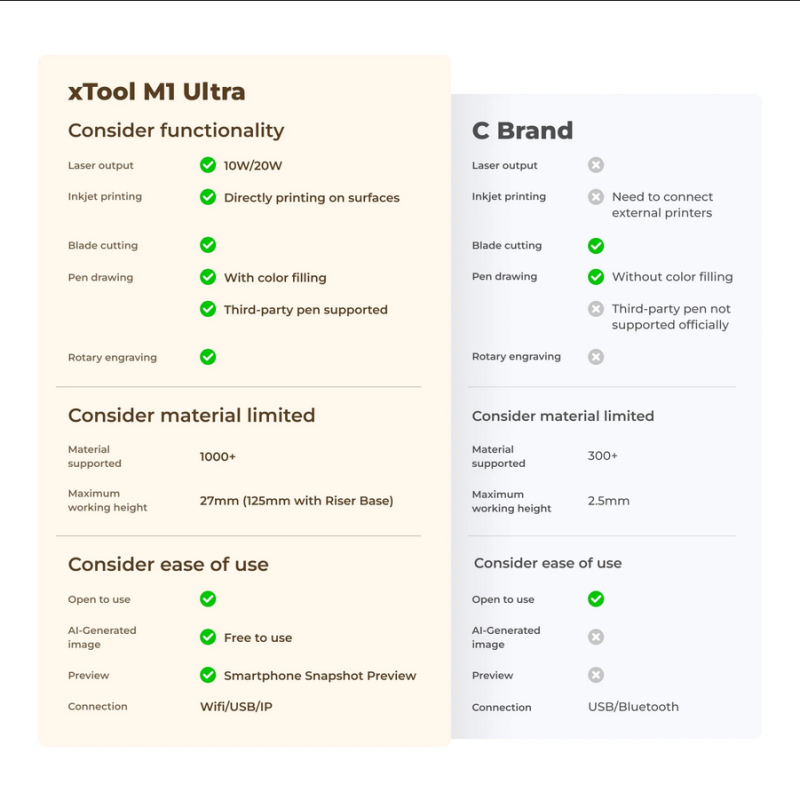
Task: Select the xTool Blade cutting green checkmark
Action: pyautogui.click(x=208, y=245)
